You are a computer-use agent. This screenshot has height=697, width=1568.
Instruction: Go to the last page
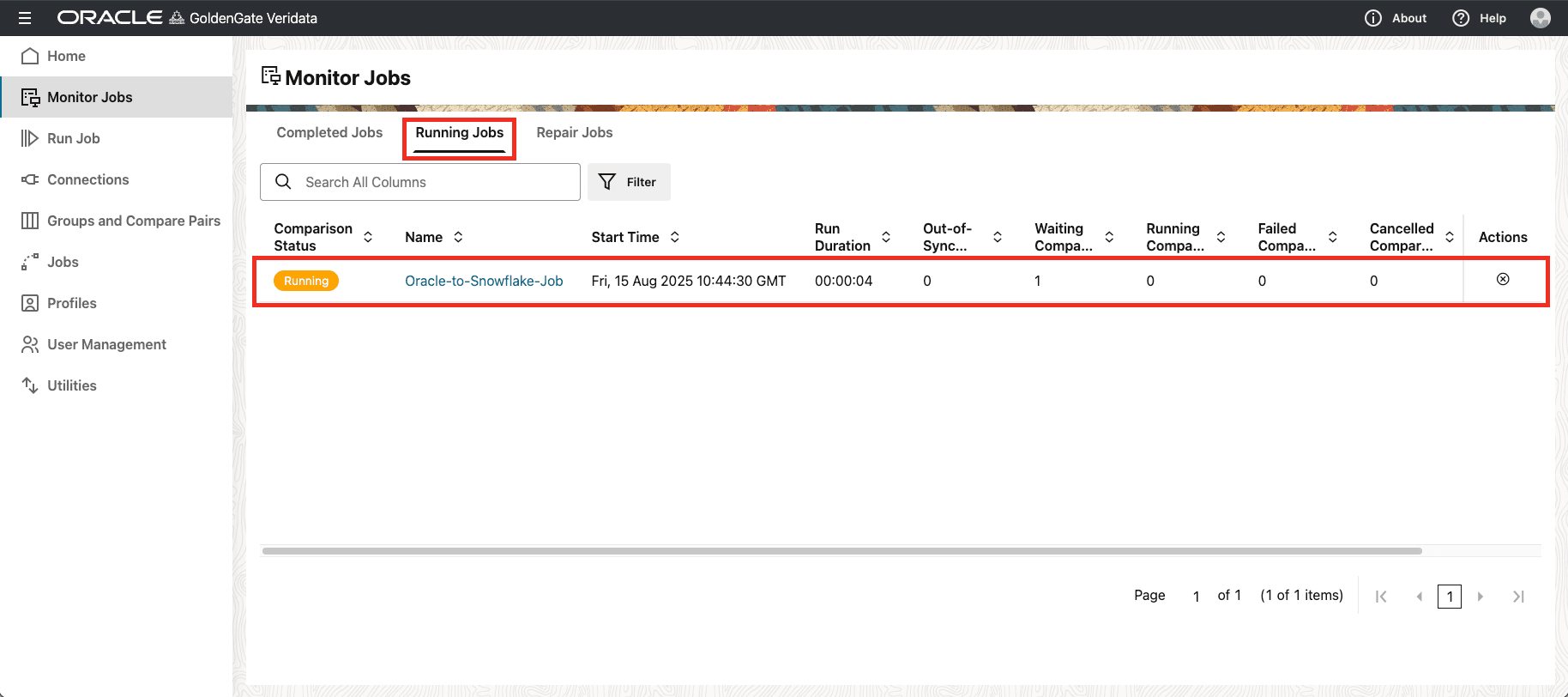(x=1518, y=597)
